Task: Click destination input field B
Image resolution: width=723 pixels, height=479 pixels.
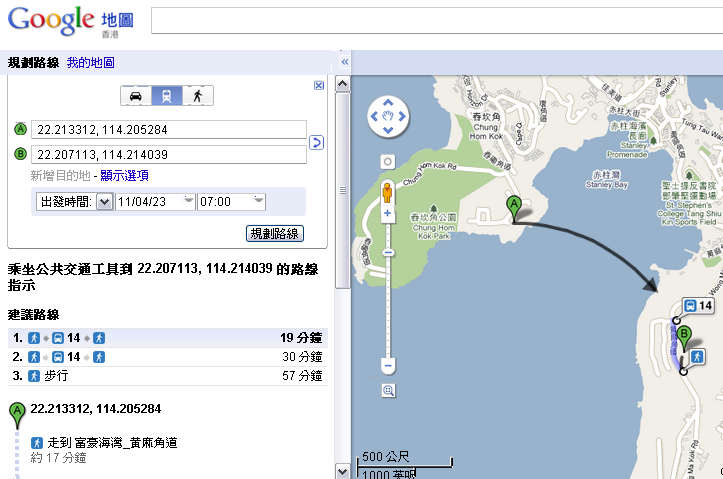Action: click(x=169, y=154)
